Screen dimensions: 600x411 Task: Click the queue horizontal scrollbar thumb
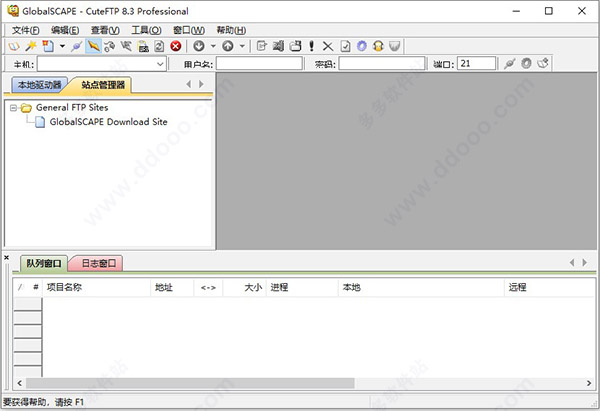pos(190,383)
